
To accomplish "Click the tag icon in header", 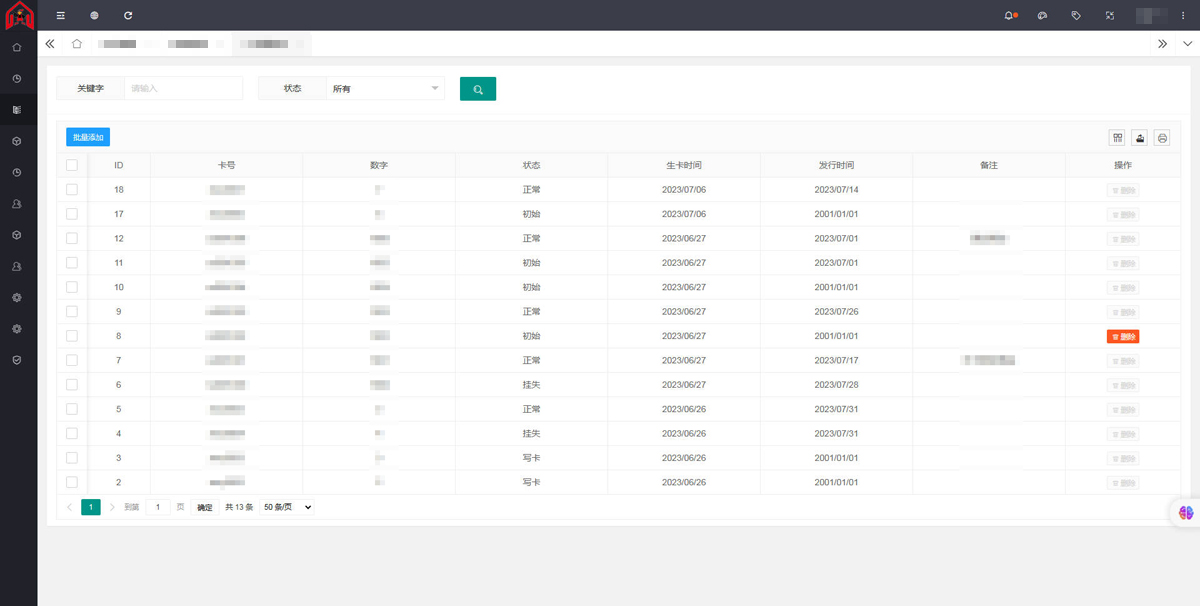I will (x=1076, y=15).
